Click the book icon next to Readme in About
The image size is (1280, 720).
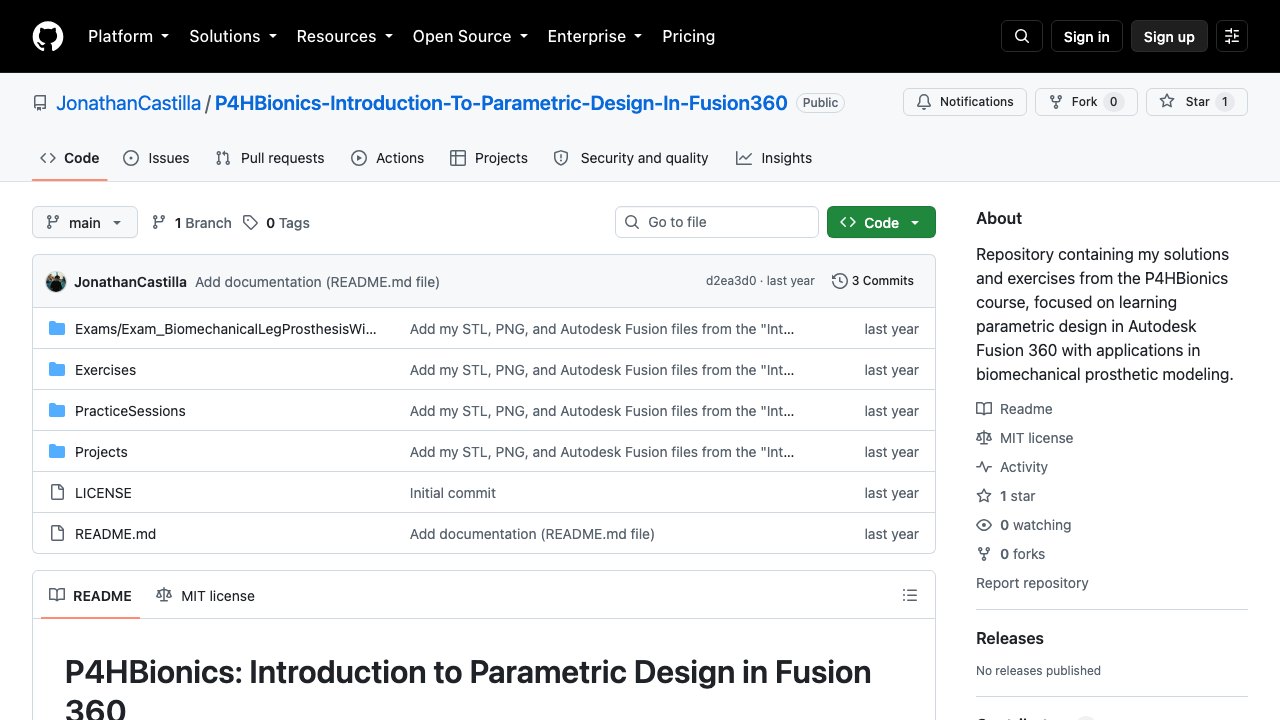984,409
